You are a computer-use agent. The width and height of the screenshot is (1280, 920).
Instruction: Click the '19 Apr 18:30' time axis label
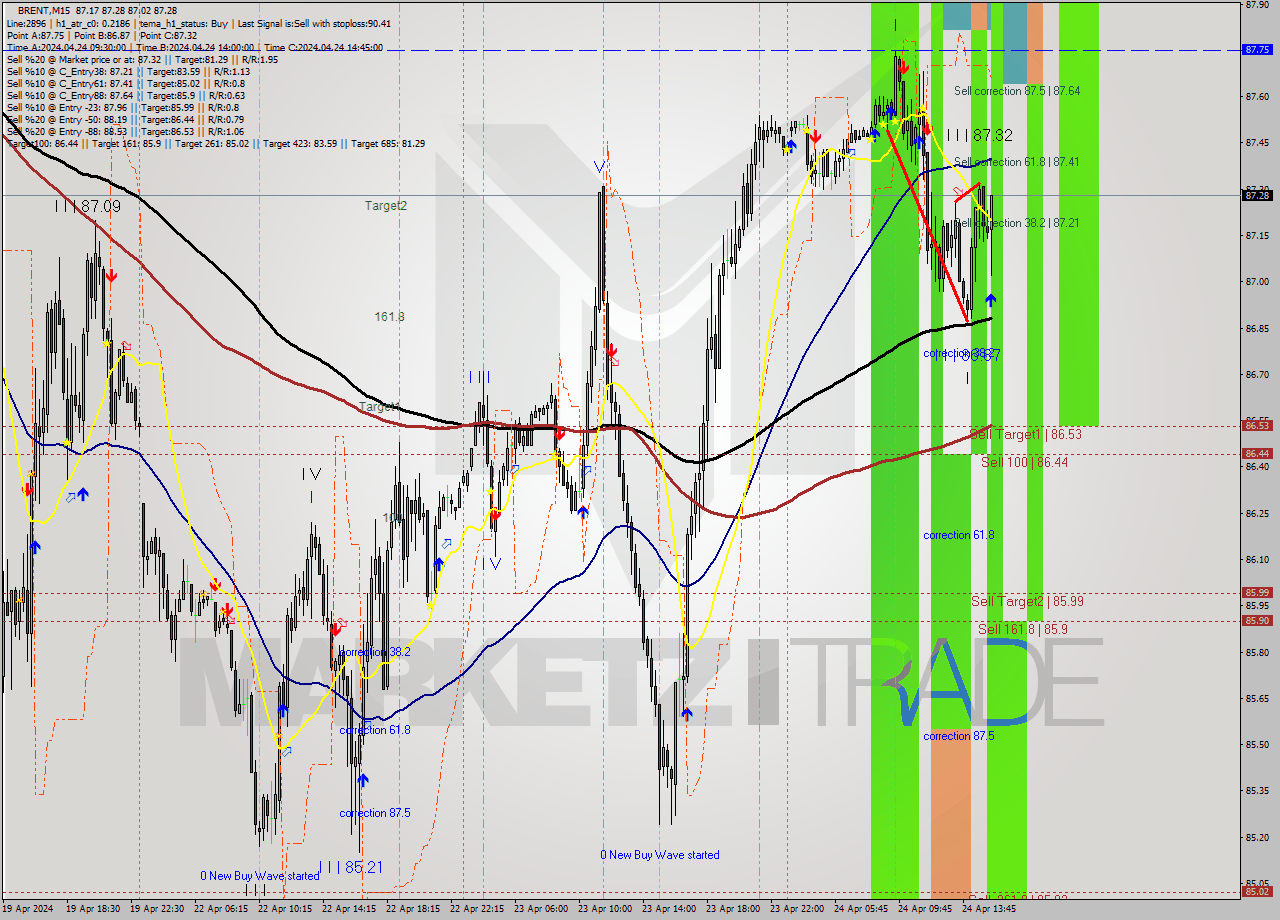(x=93, y=910)
